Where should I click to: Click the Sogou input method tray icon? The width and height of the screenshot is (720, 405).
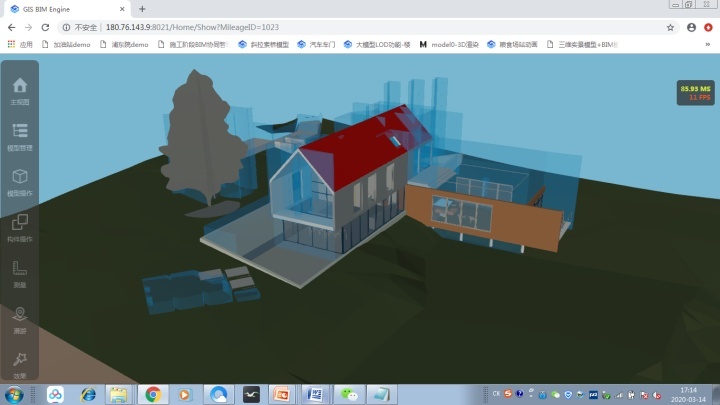507,394
